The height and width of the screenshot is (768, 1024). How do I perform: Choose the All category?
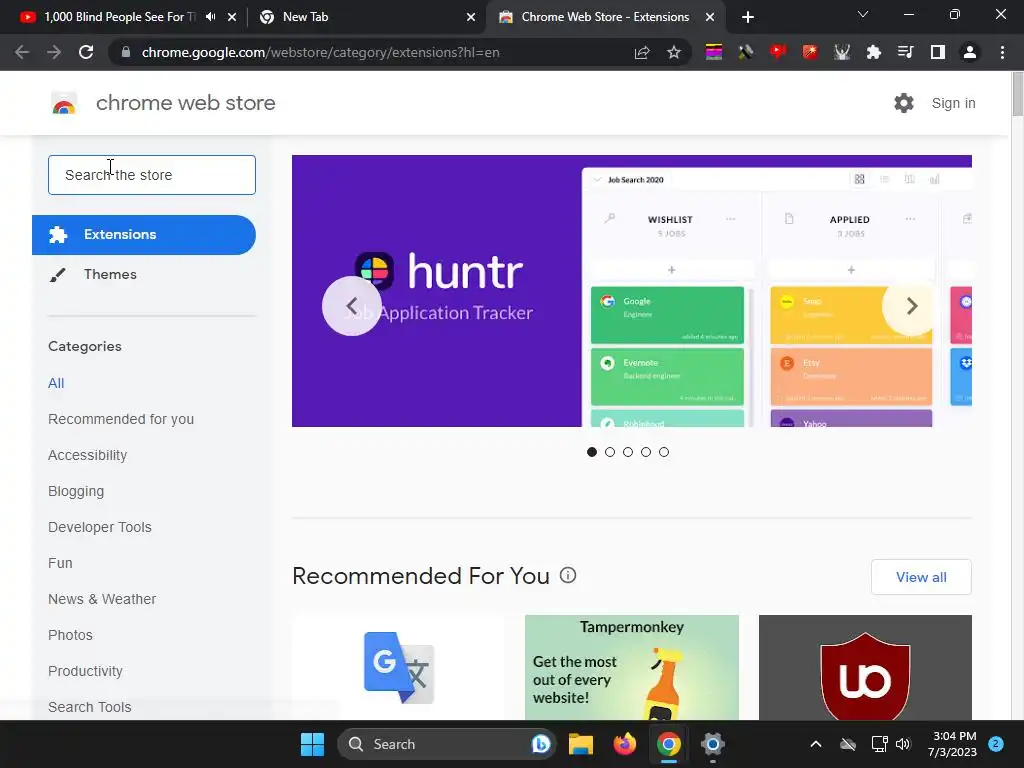tap(56, 383)
